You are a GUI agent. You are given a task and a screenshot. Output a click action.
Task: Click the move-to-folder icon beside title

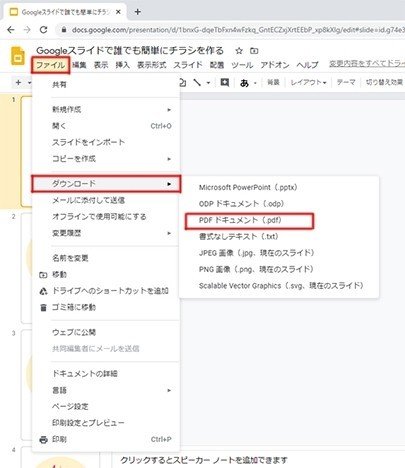tap(254, 51)
